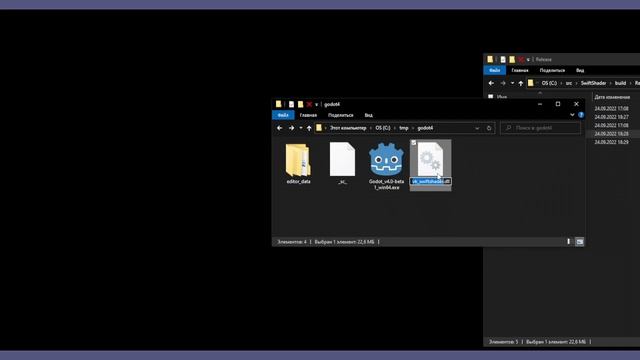Maximize the godot4 window

pos(558,104)
